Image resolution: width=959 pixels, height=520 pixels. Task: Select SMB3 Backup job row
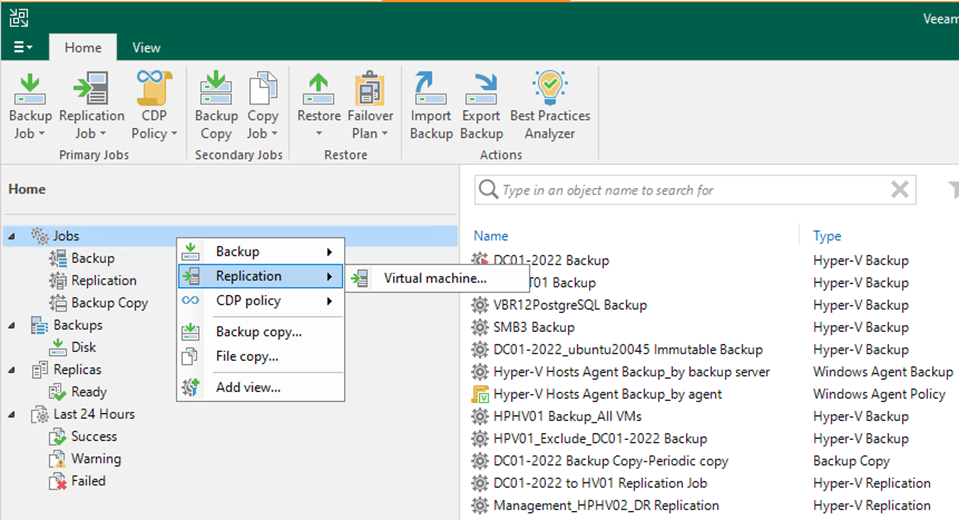coord(534,327)
